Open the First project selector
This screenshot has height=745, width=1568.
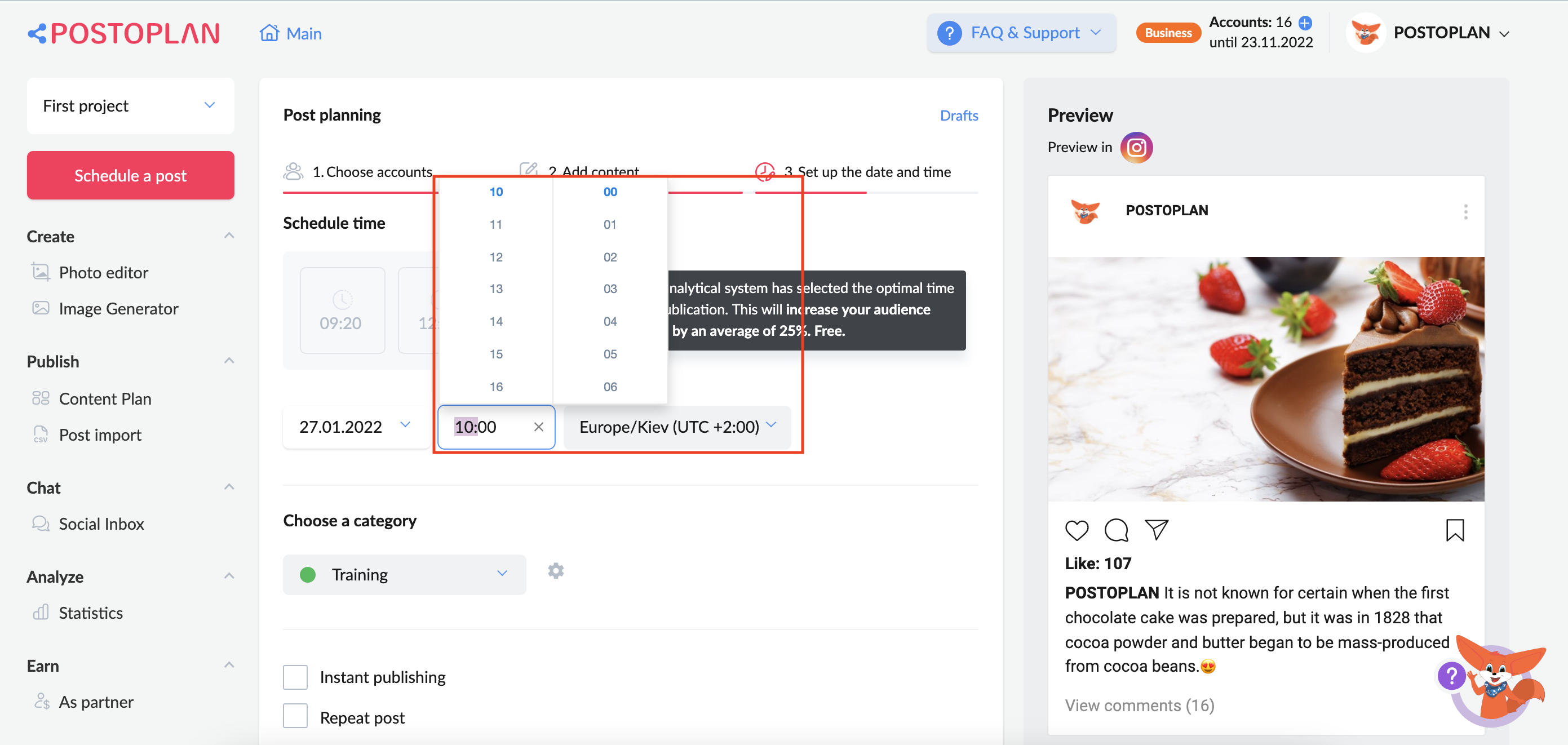(130, 105)
